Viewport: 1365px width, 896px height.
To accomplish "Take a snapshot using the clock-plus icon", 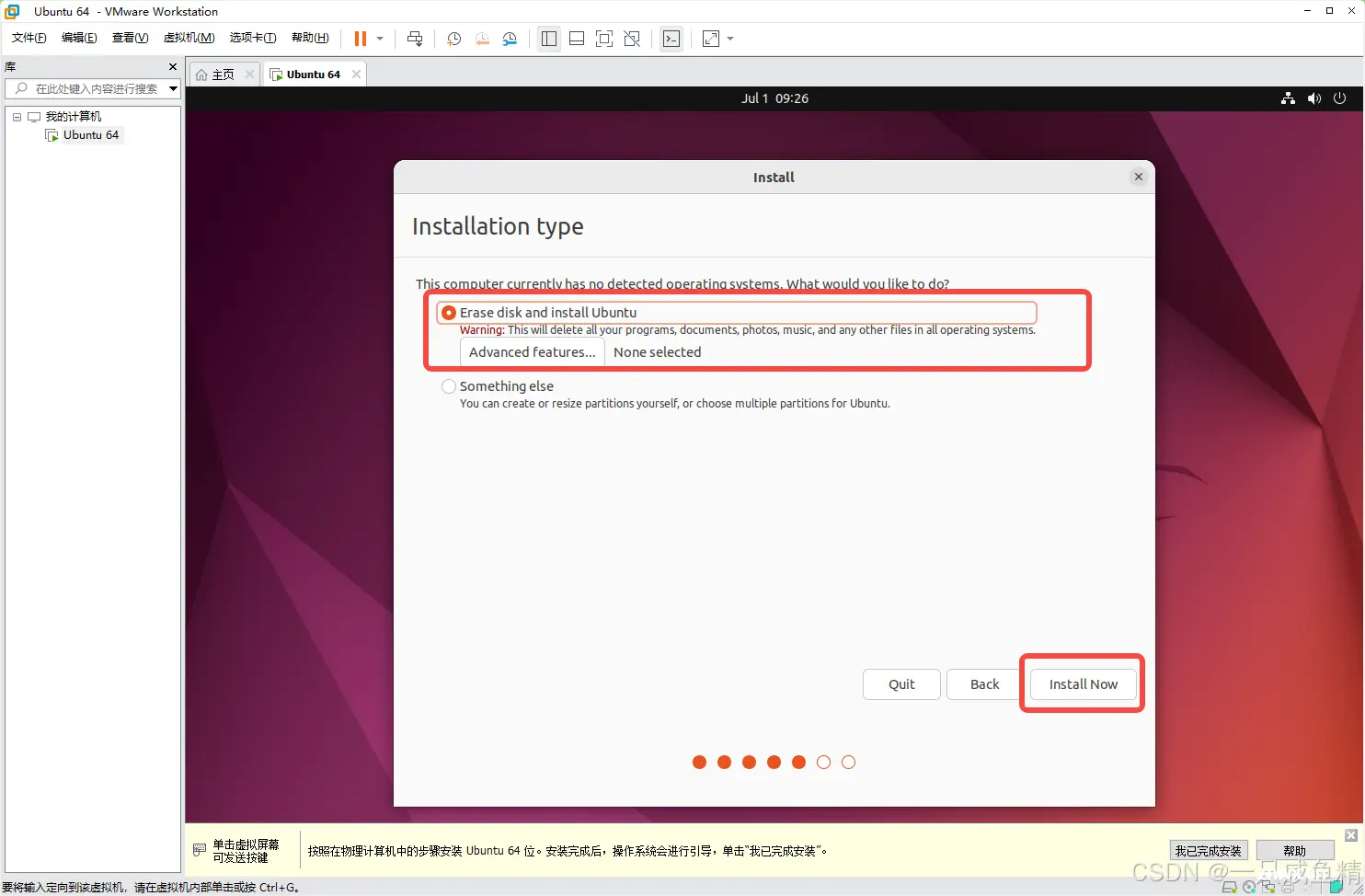I will (x=453, y=39).
